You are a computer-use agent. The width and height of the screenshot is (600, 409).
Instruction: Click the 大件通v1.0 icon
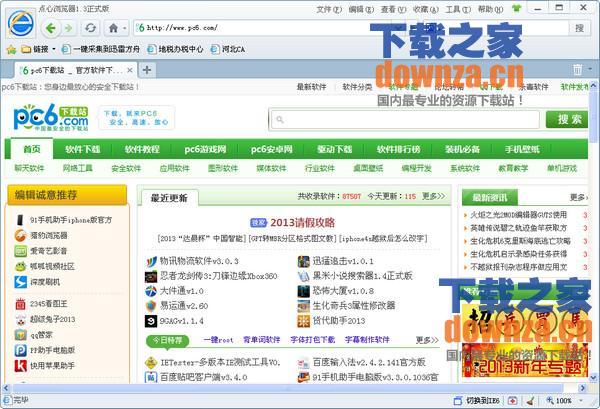coord(151,291)
